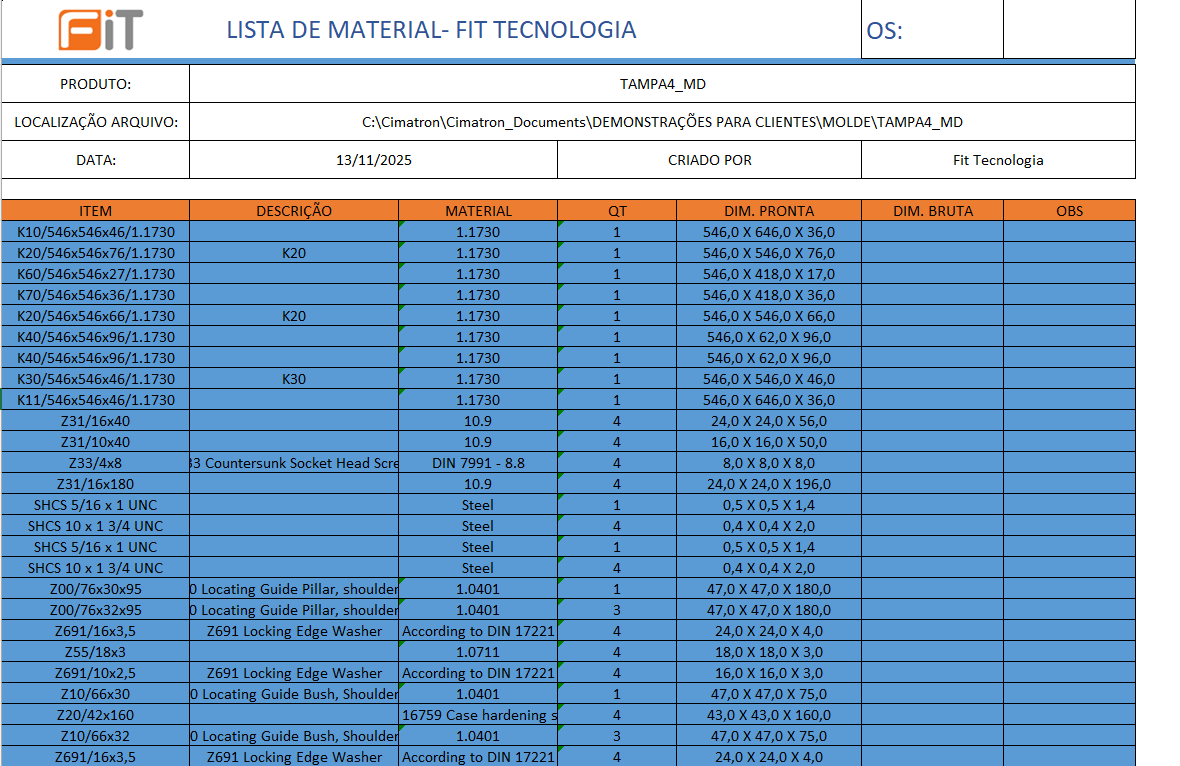Screen dimensions: 1180x766
Task: Click the DIM. PRONTA column header
Action: click(769, 211)
